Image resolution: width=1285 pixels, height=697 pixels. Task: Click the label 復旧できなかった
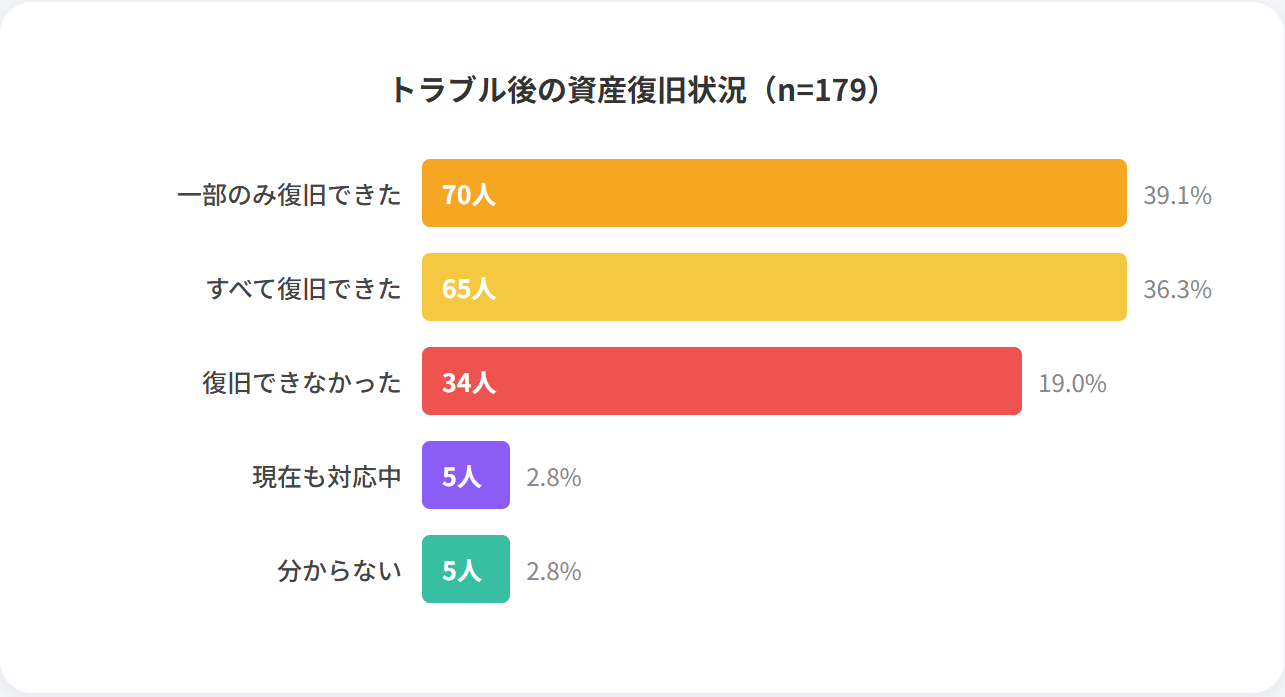click(x=302, y=383)
